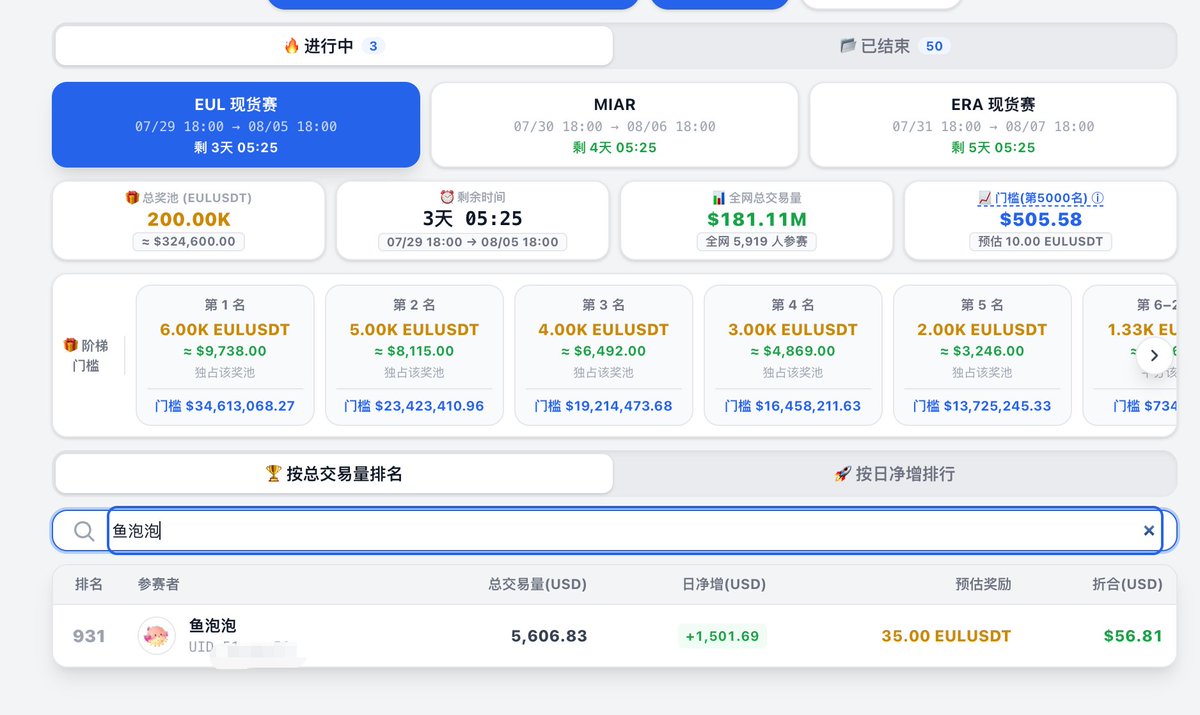Screen dimensions: 1200x715
Task: Switch to 按日净增排行 tab
Action: point(895,474)
